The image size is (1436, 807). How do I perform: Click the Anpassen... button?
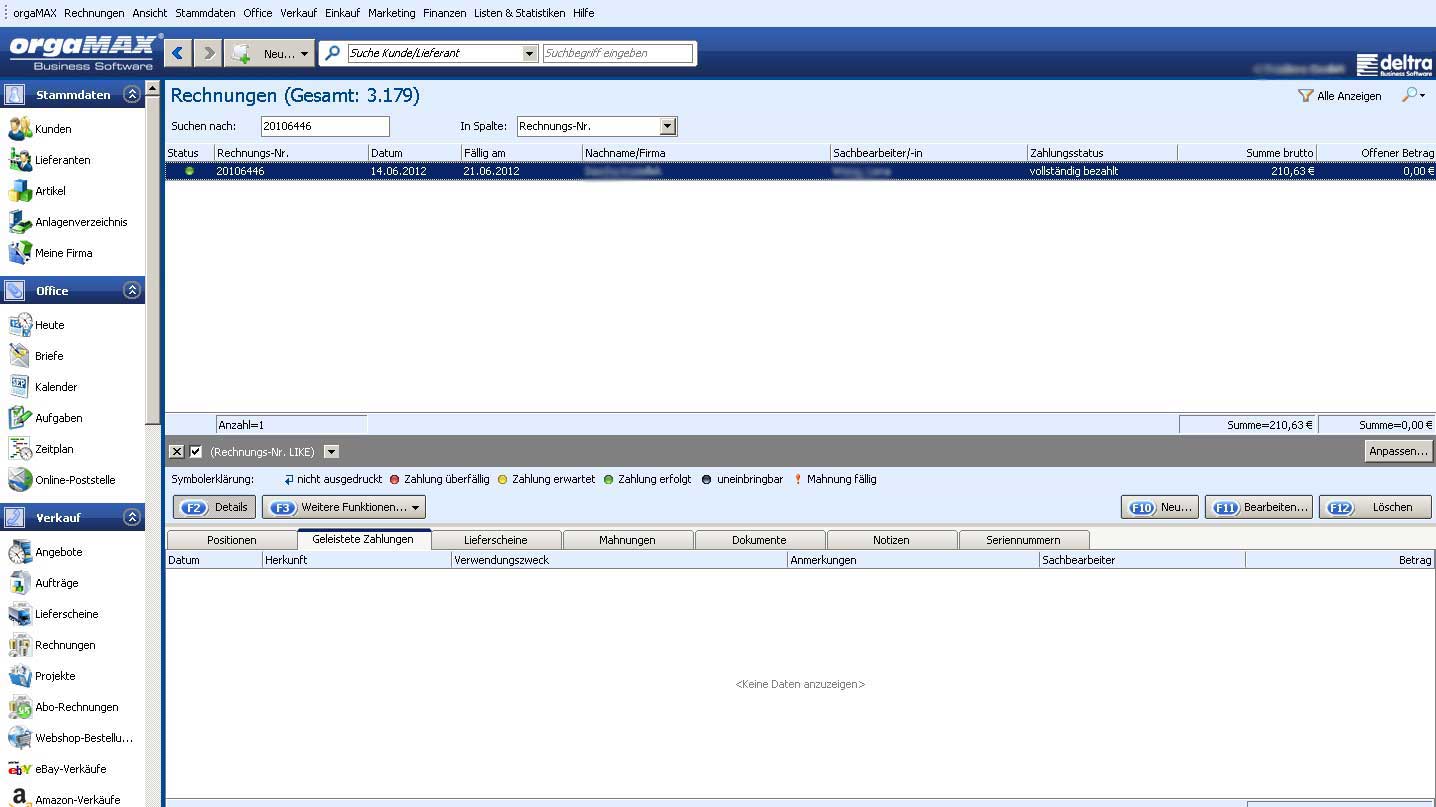pyautogui.click(x=1398, y=452)
